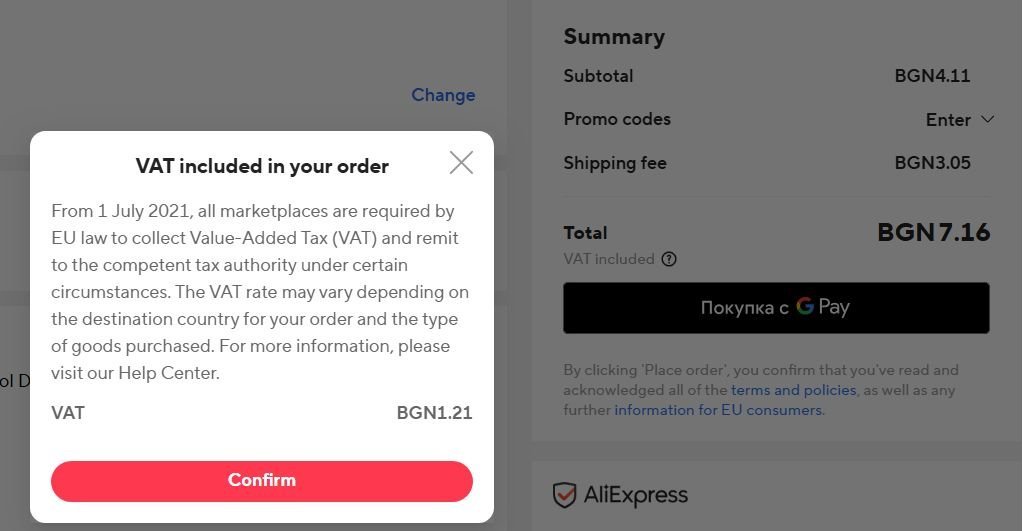This screenshot has height=531, width=1022.
Task: Click the dialog title VAT included in your order
Action: (262, 166)
